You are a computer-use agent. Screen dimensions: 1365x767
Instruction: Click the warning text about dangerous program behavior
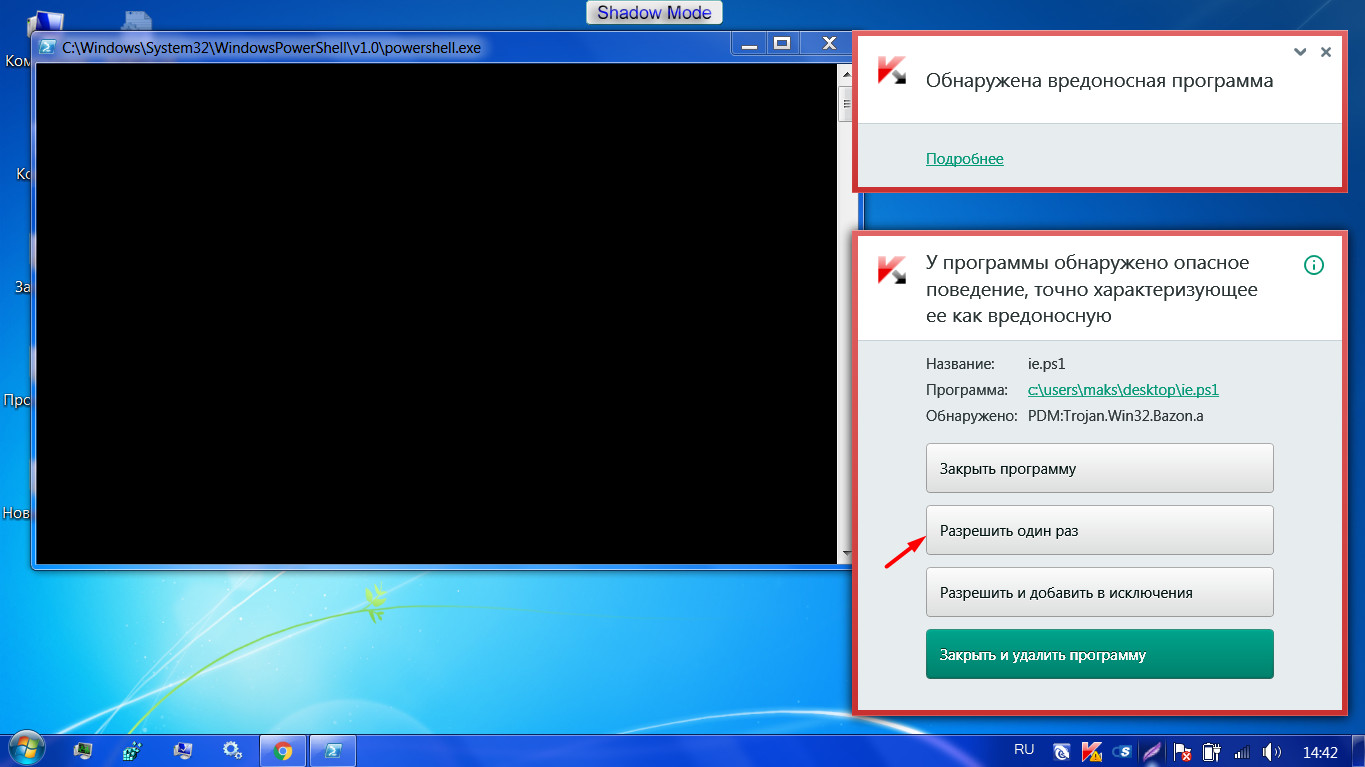pyautogui.click(x=1092, y=289)
